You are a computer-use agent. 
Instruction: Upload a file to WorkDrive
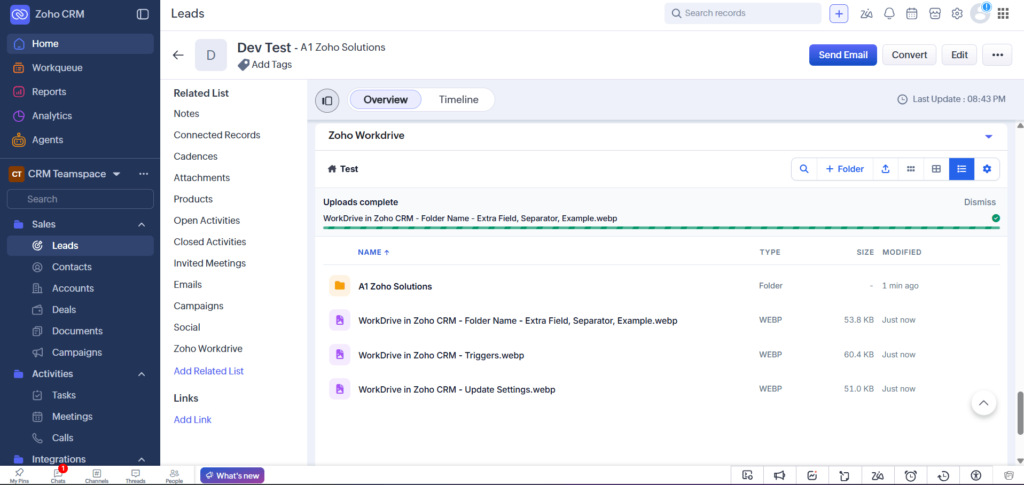click(x=886, y=168)
